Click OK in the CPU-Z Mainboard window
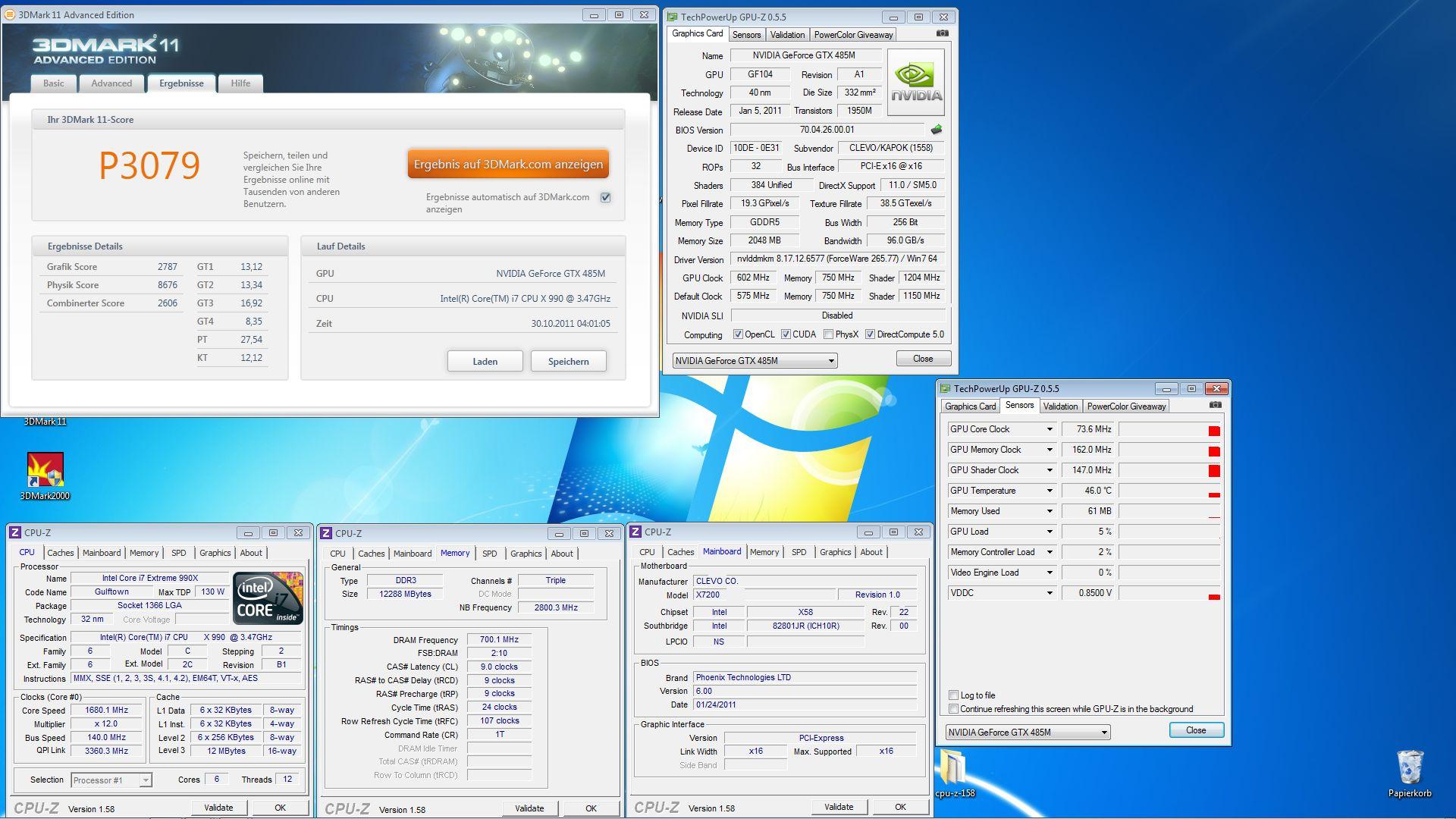 click(900, 807)
